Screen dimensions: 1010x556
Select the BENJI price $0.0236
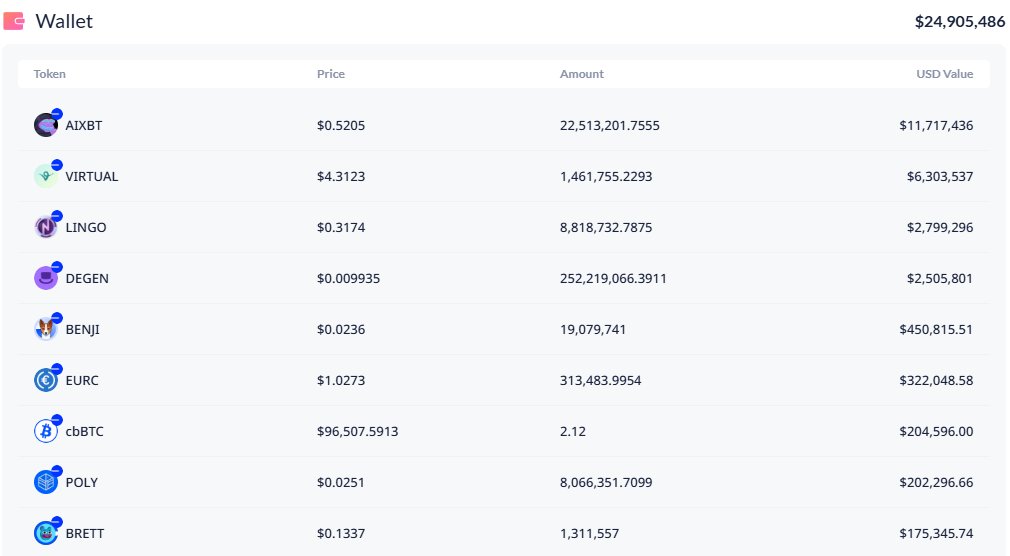(341, 329)
